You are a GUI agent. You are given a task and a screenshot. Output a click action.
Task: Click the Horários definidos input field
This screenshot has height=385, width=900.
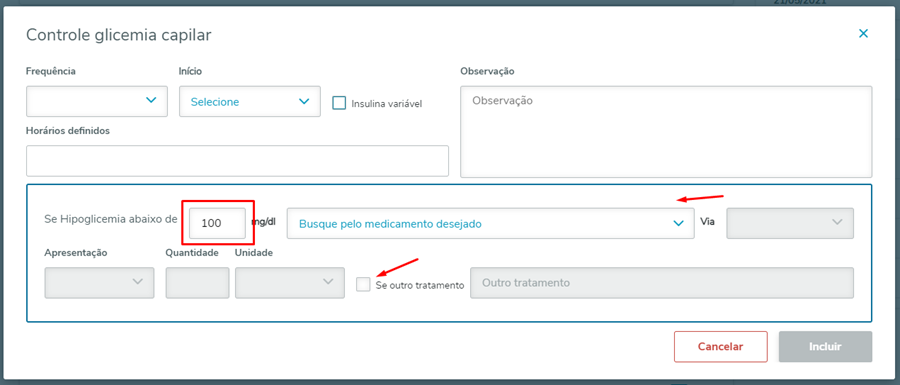[x=237, y=161]
